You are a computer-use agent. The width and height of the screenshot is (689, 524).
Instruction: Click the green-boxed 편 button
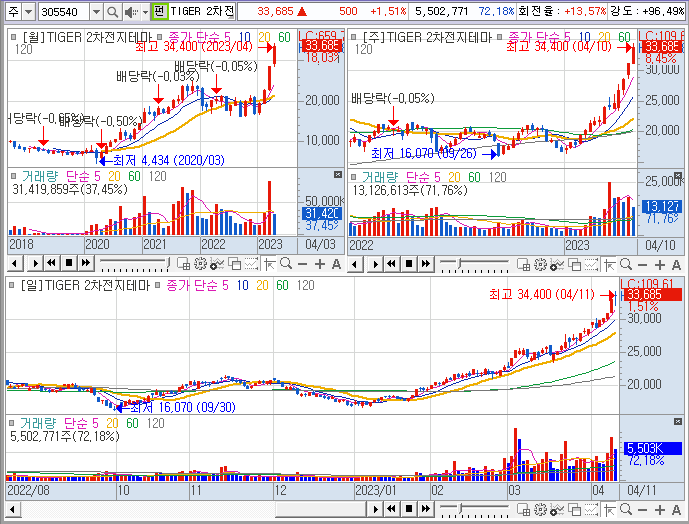(159, 11)
